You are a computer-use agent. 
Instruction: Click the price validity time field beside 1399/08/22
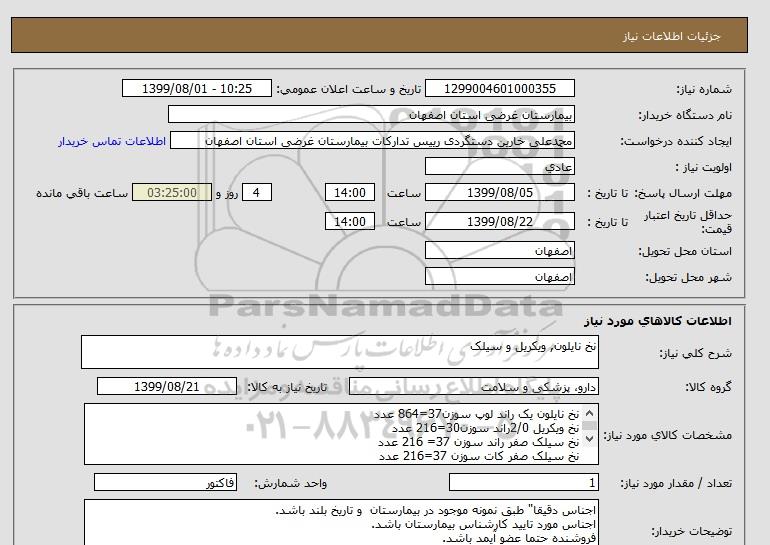pos(350,221)
